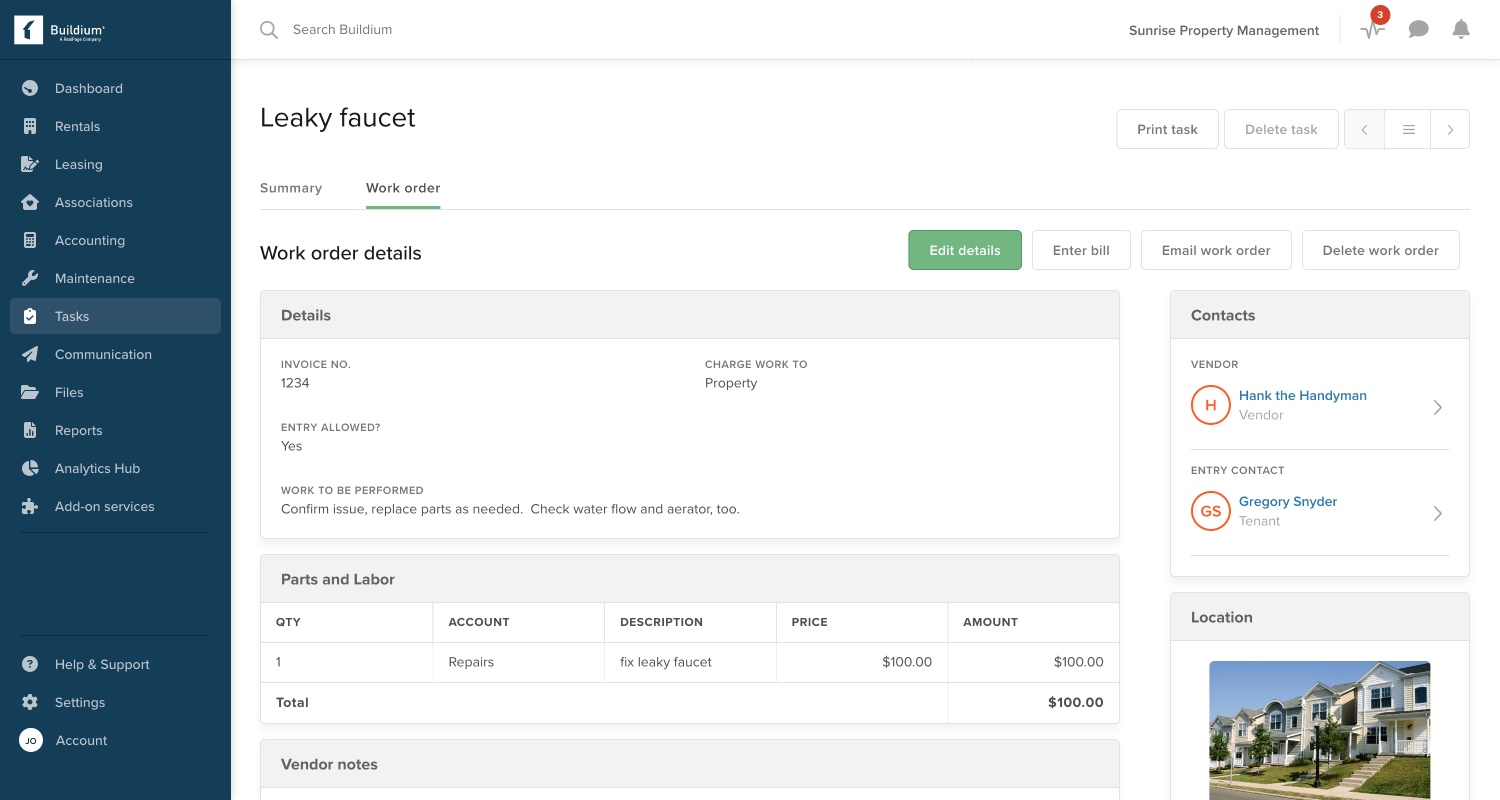Viewport: 1500px width, 800px height.
Task: Click the property location photo
Action: click(1320, 730)
